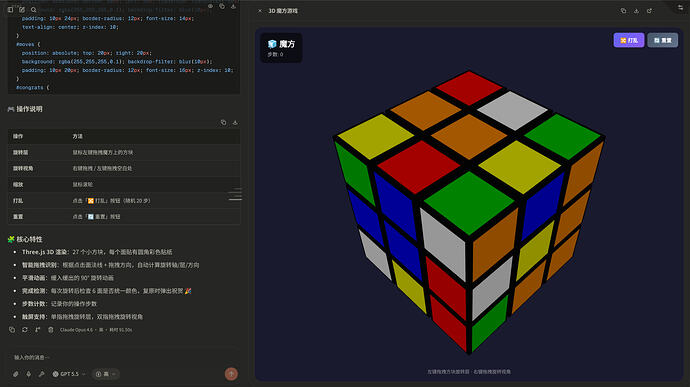
Task: Click the green centre sticker at the front corner of the cube top
Action: tap(469, 203)
